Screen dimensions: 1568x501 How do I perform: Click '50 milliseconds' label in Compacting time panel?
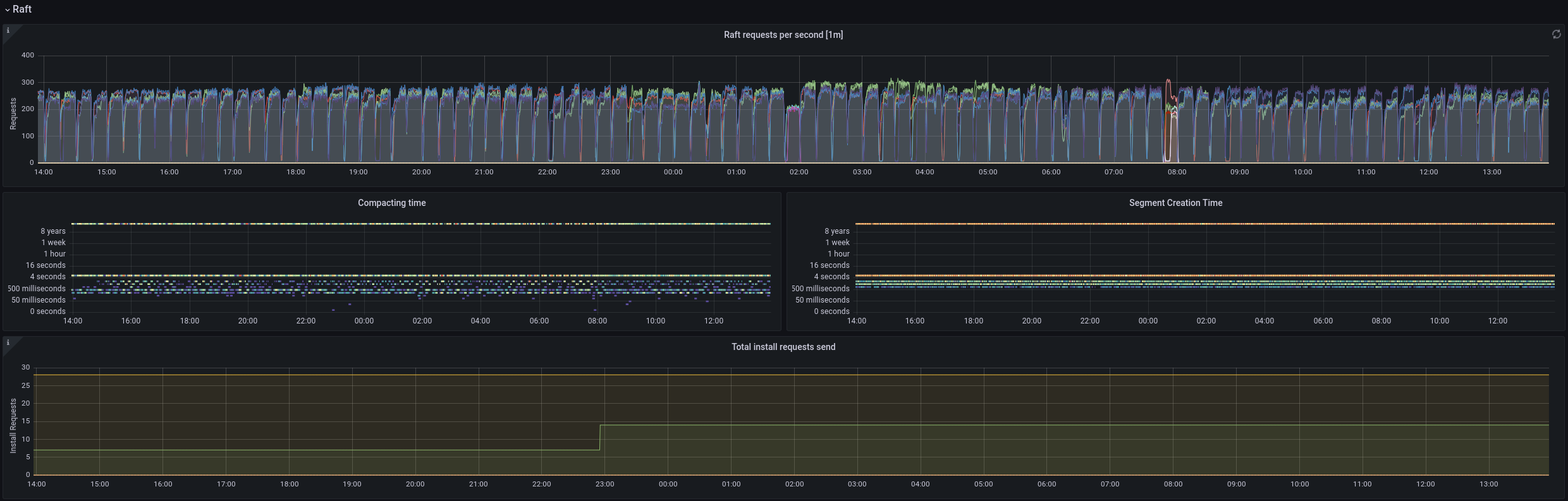(x=39, y=300)
